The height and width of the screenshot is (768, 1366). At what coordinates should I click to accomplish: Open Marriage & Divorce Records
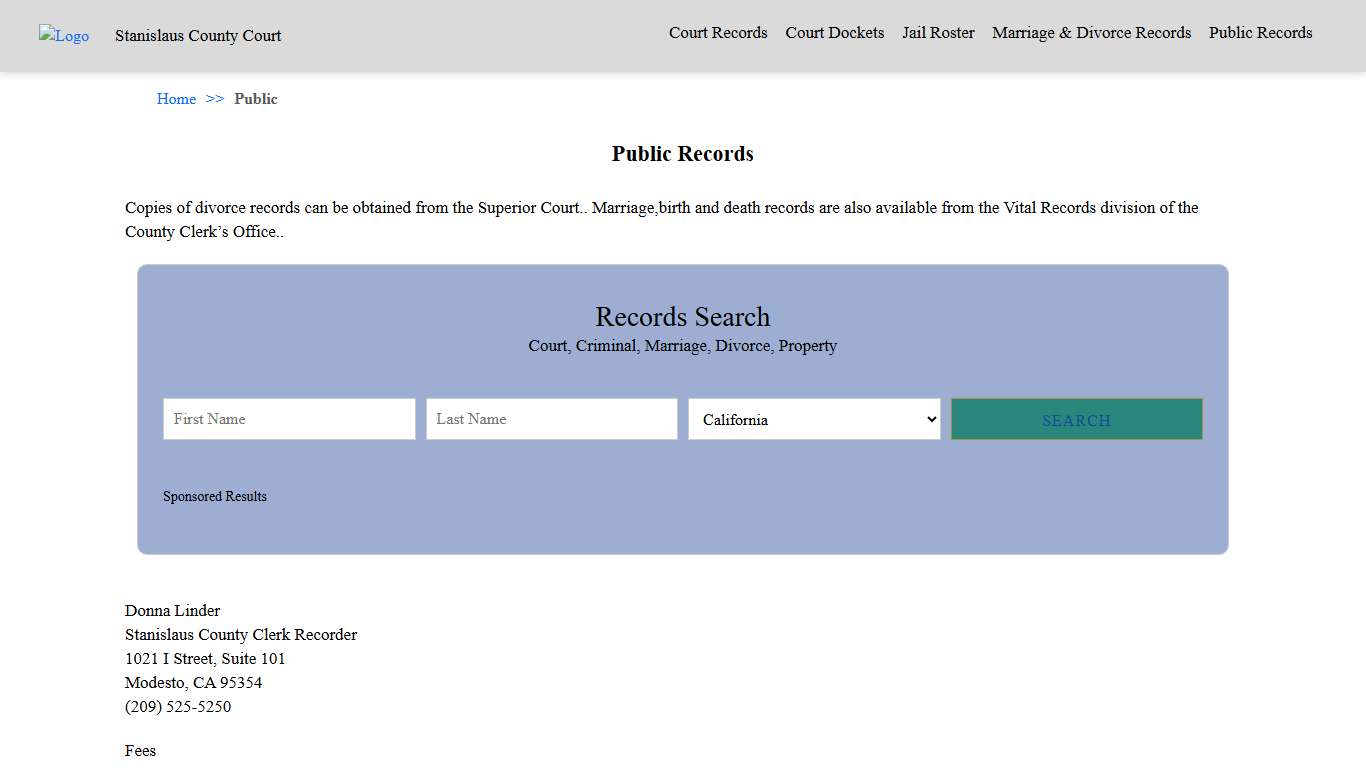click(x=1091, y=33)
